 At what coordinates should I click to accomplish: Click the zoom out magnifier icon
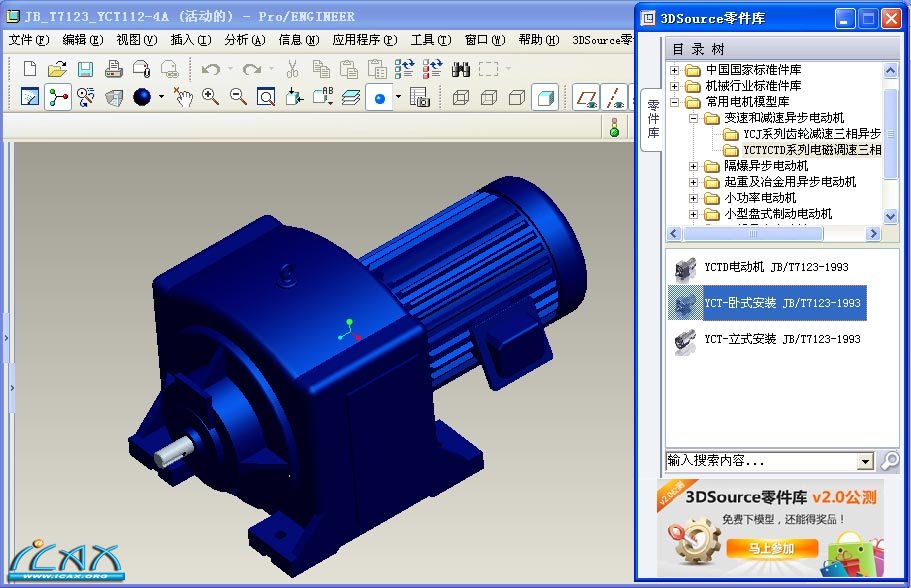[238, 96]
